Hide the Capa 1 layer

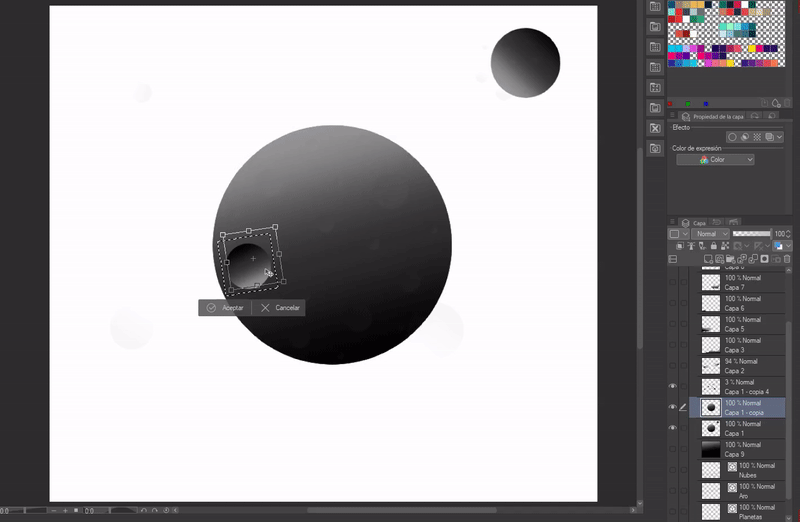(672, 428)
